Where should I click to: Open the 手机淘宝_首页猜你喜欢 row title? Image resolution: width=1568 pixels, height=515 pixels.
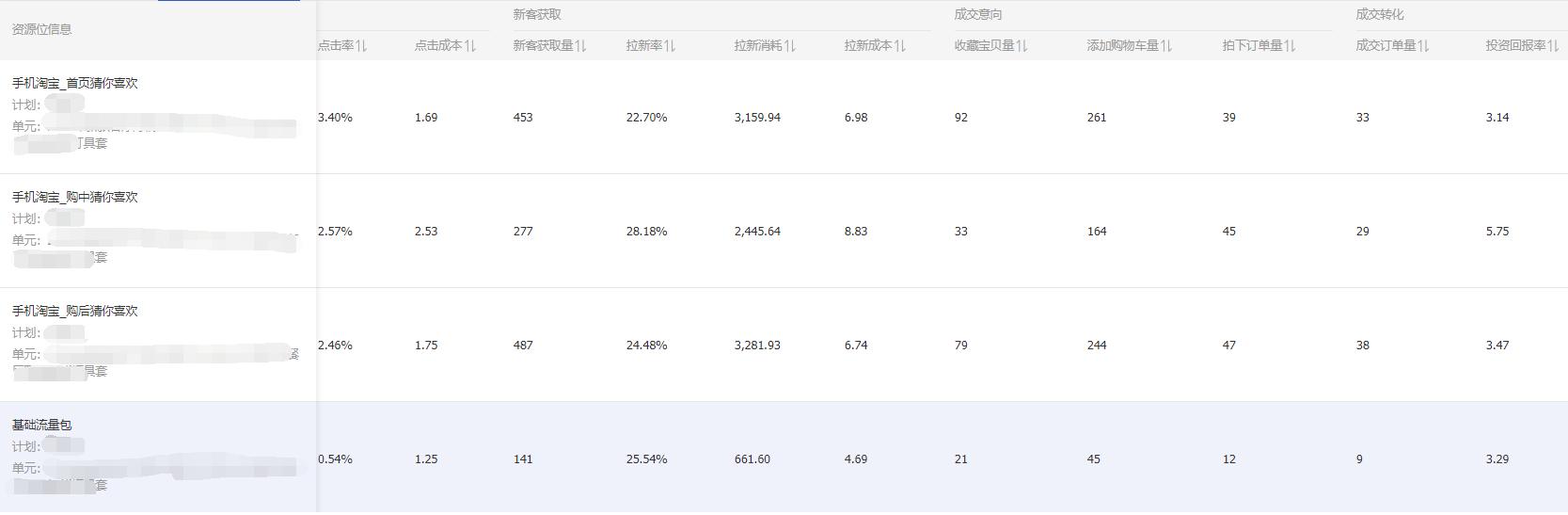75,84
